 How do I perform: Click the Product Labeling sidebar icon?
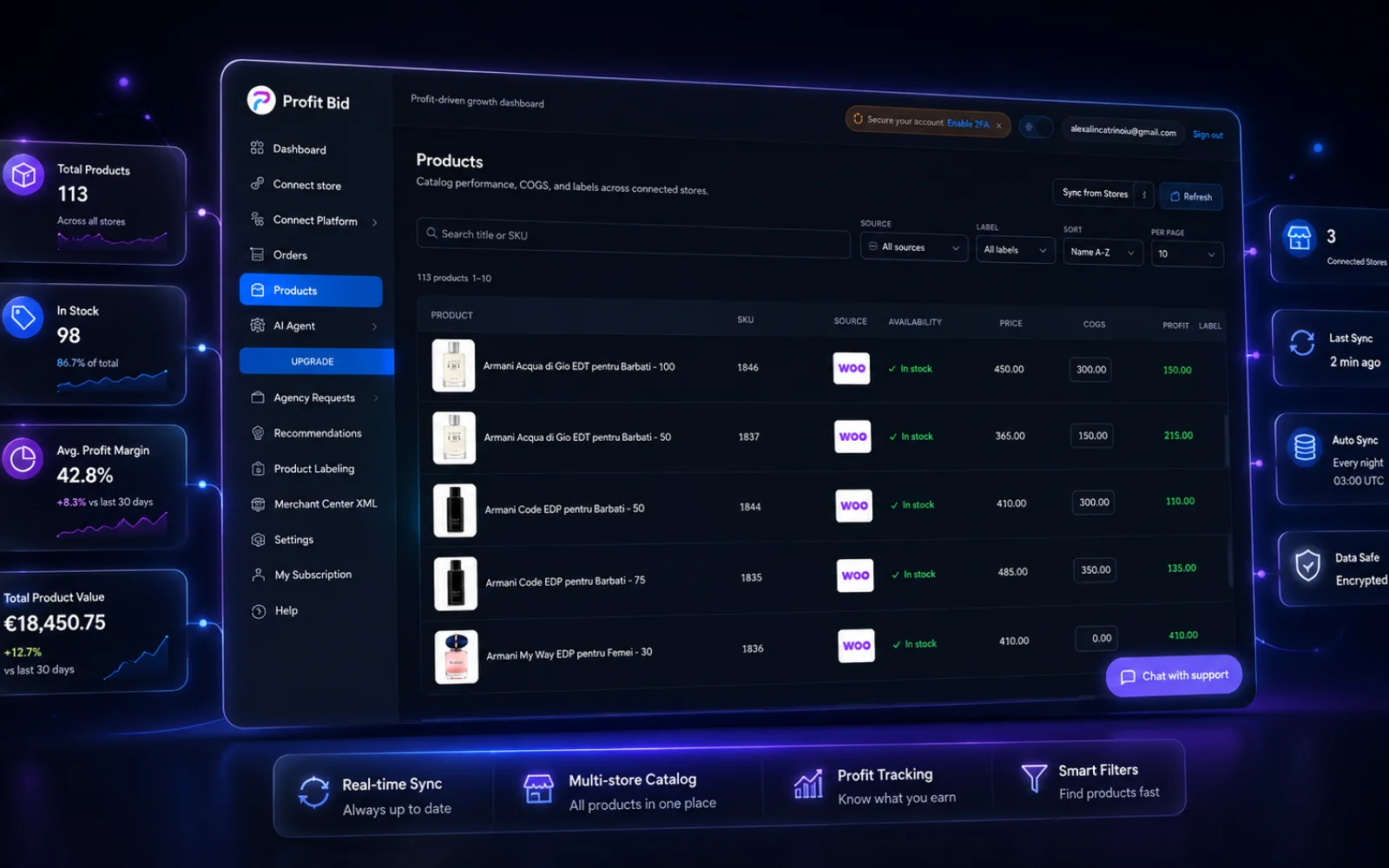point(258,469)
